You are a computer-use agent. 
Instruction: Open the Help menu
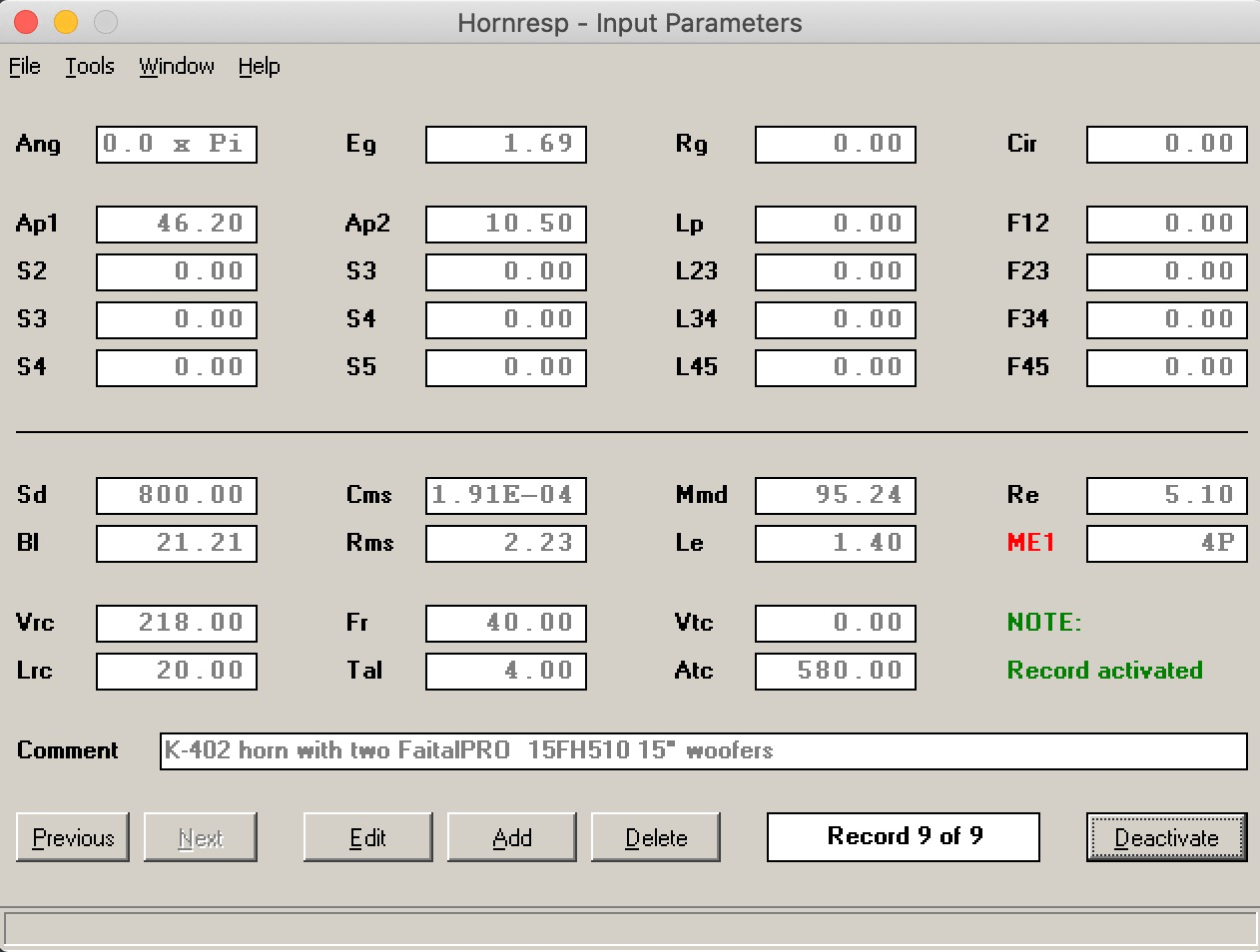pos(259,66)
